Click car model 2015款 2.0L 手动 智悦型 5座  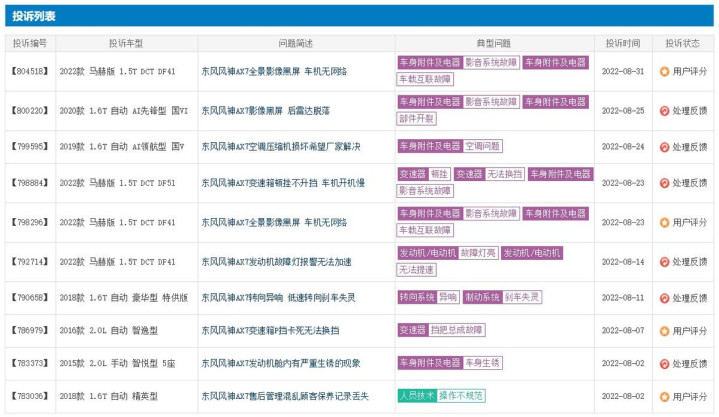pos(117,363)
